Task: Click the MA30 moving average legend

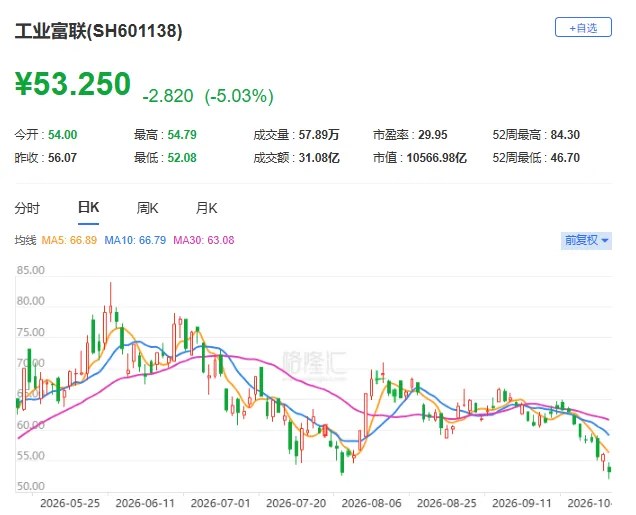Action: coord(204,240)
